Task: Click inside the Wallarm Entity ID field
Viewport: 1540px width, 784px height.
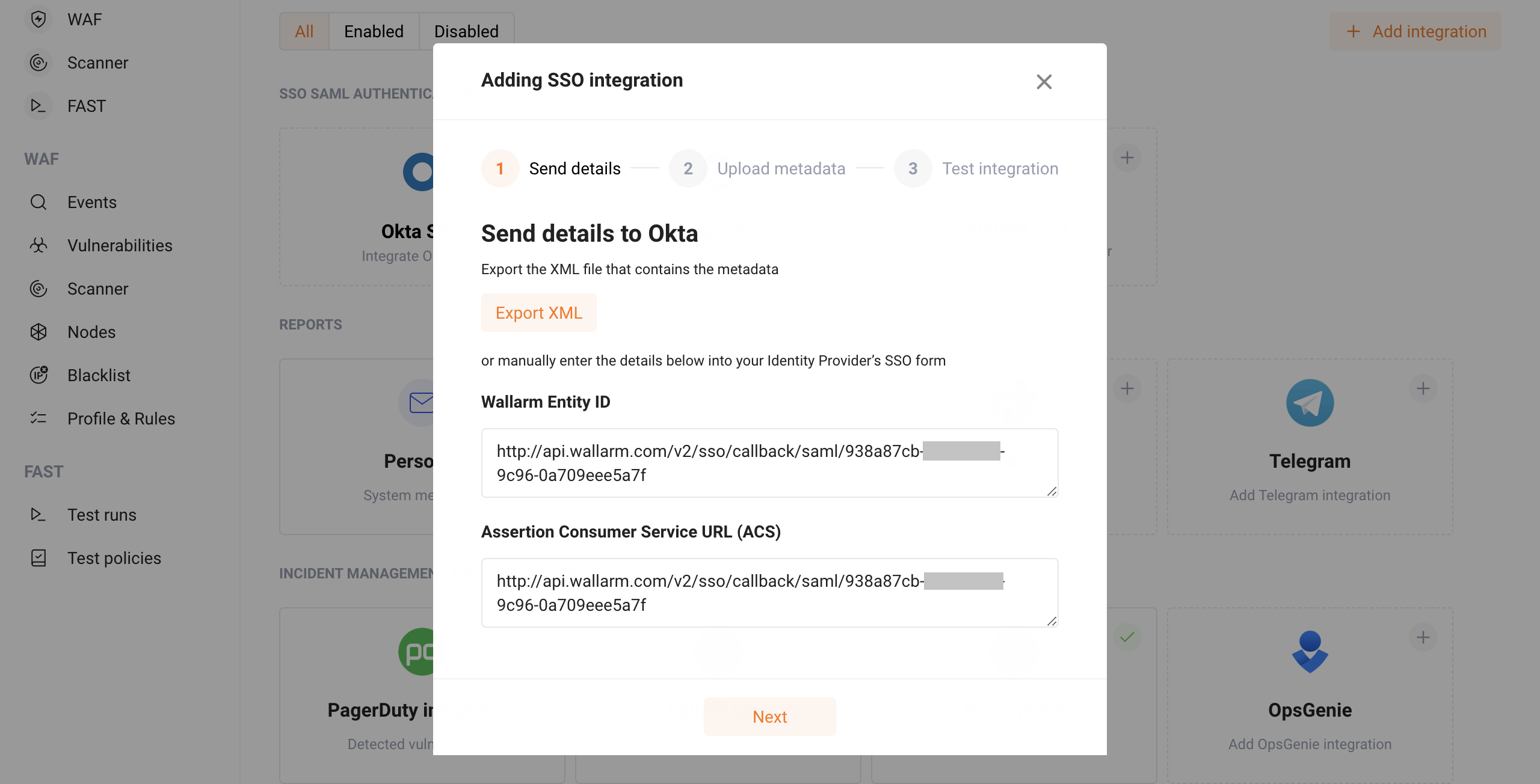Action: 769,463
